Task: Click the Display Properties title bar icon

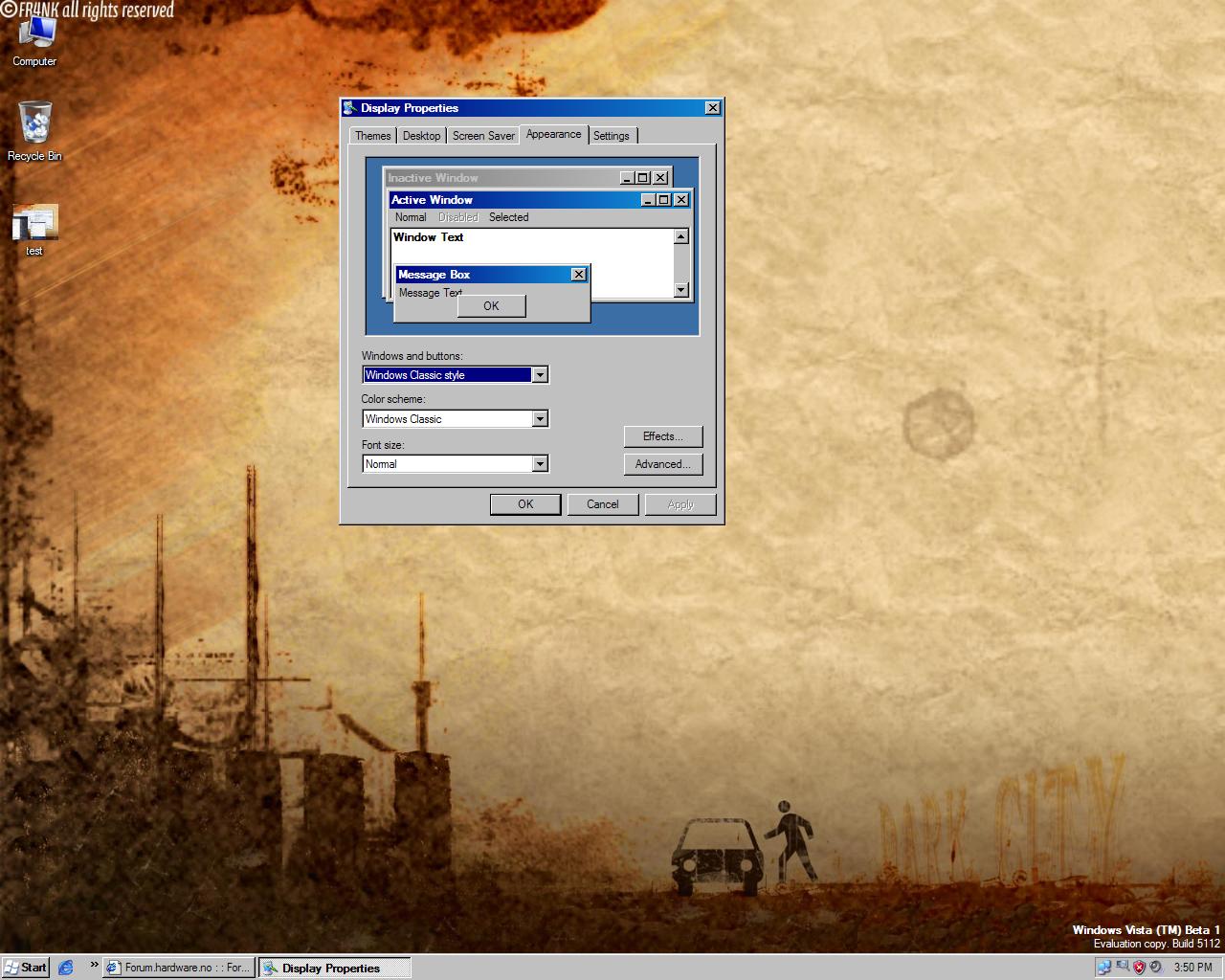Action: [350, 107]
